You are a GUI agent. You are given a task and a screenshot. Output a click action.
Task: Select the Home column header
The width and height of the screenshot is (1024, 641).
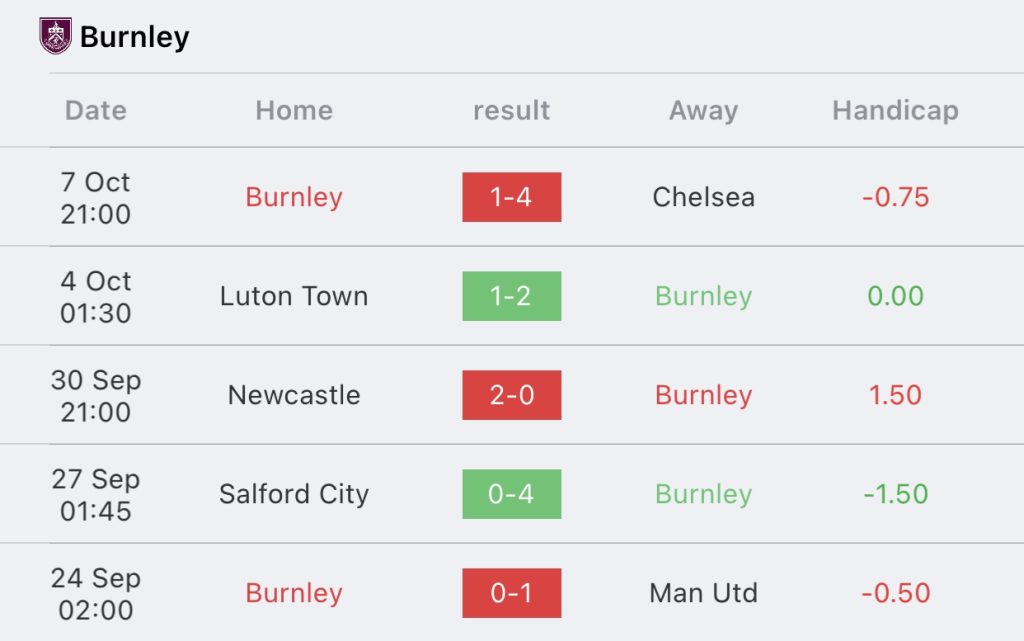294,110
